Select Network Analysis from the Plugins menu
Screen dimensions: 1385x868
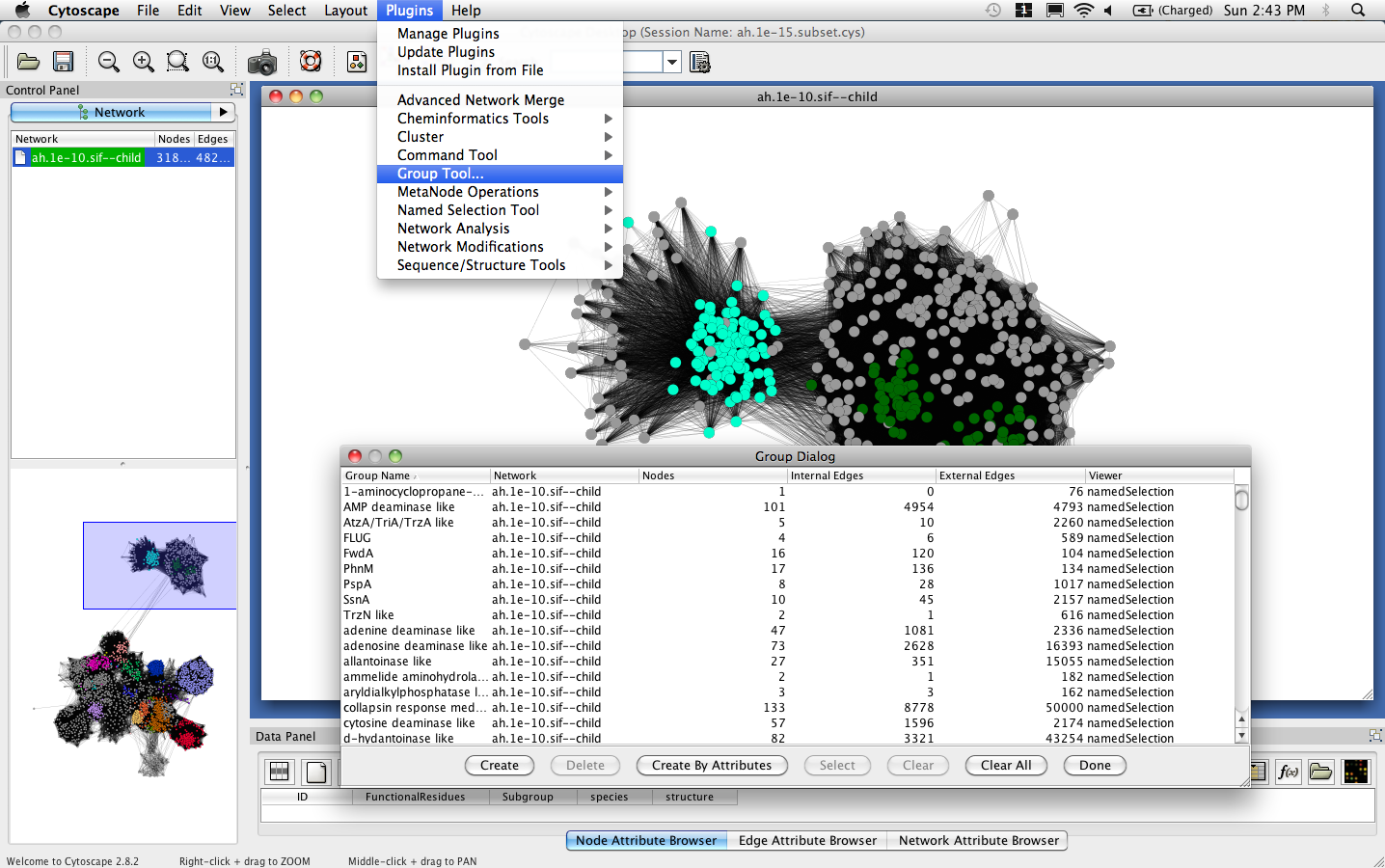coord(453,229)
